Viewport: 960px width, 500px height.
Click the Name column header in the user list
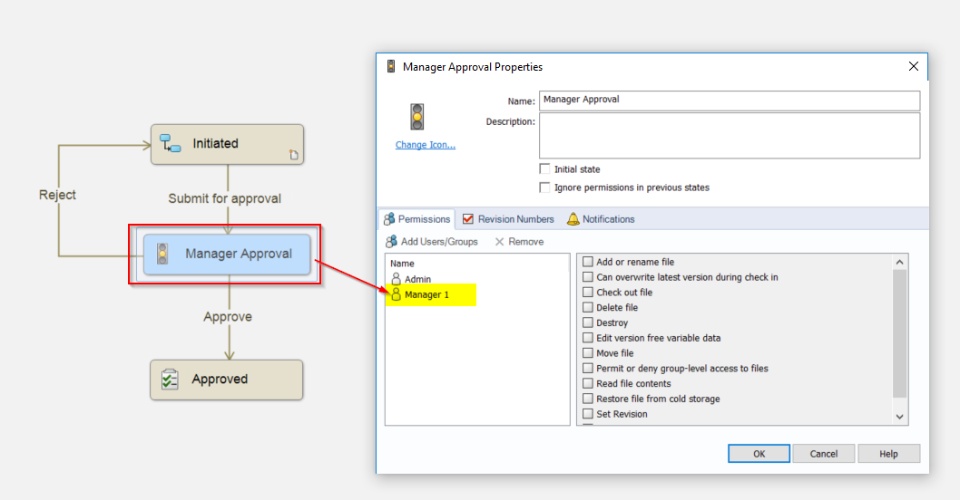click(402, 264)
